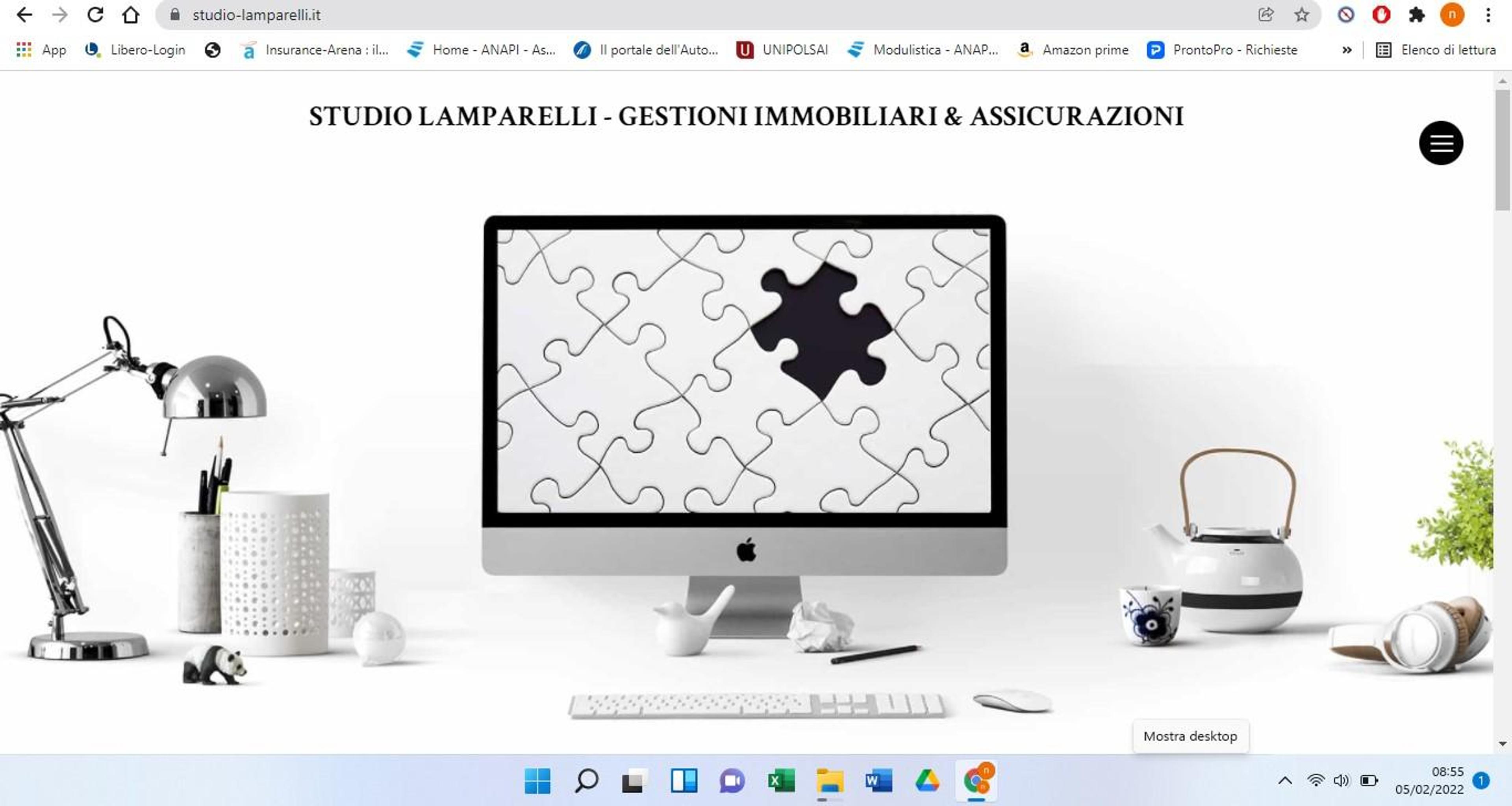Open the App bookmarks shortcut

41,50
